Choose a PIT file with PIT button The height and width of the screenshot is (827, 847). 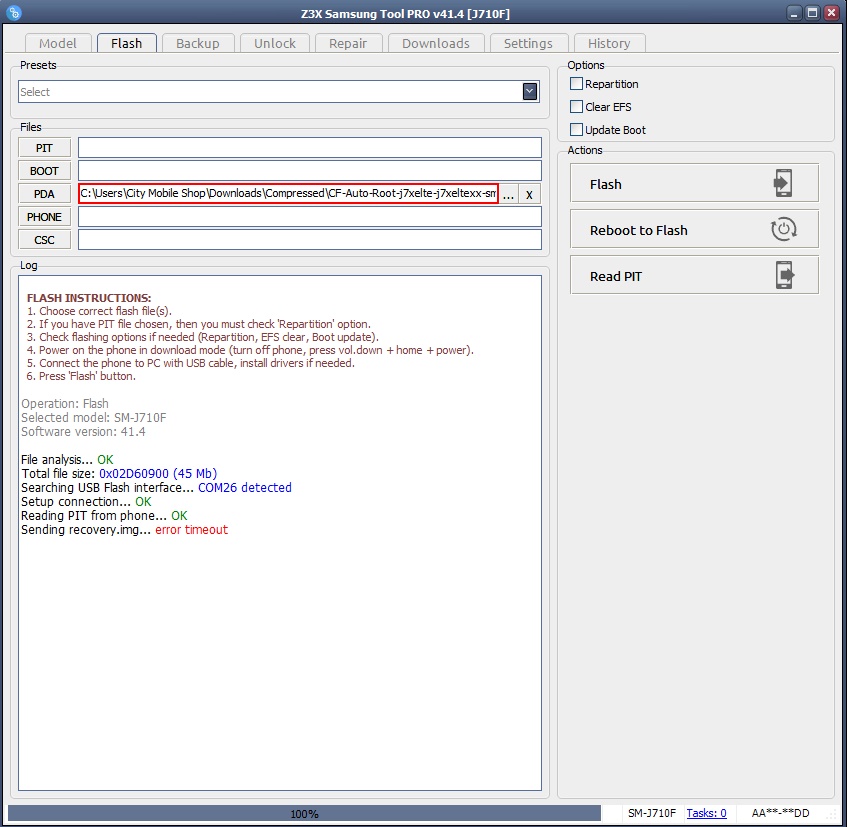[x=44, y=148]
